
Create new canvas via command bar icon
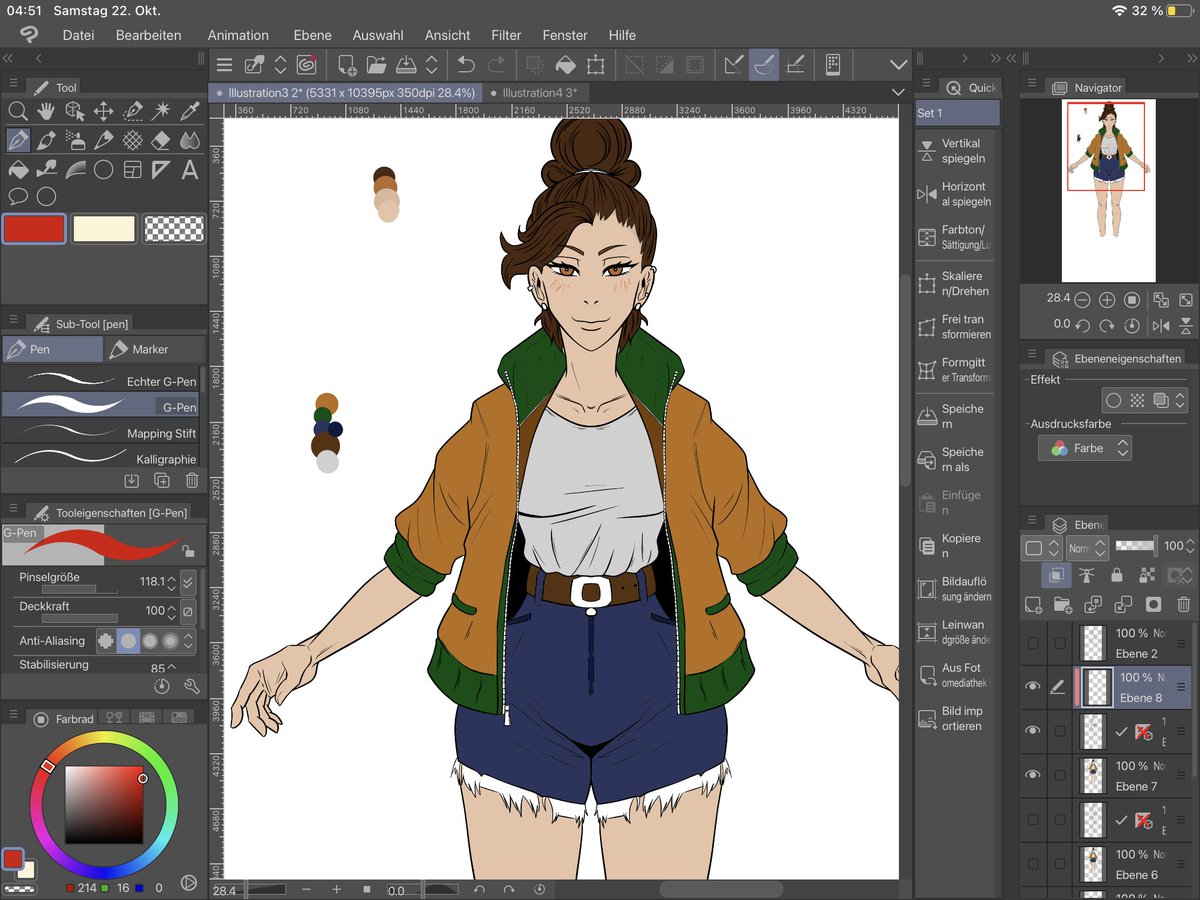347,65
